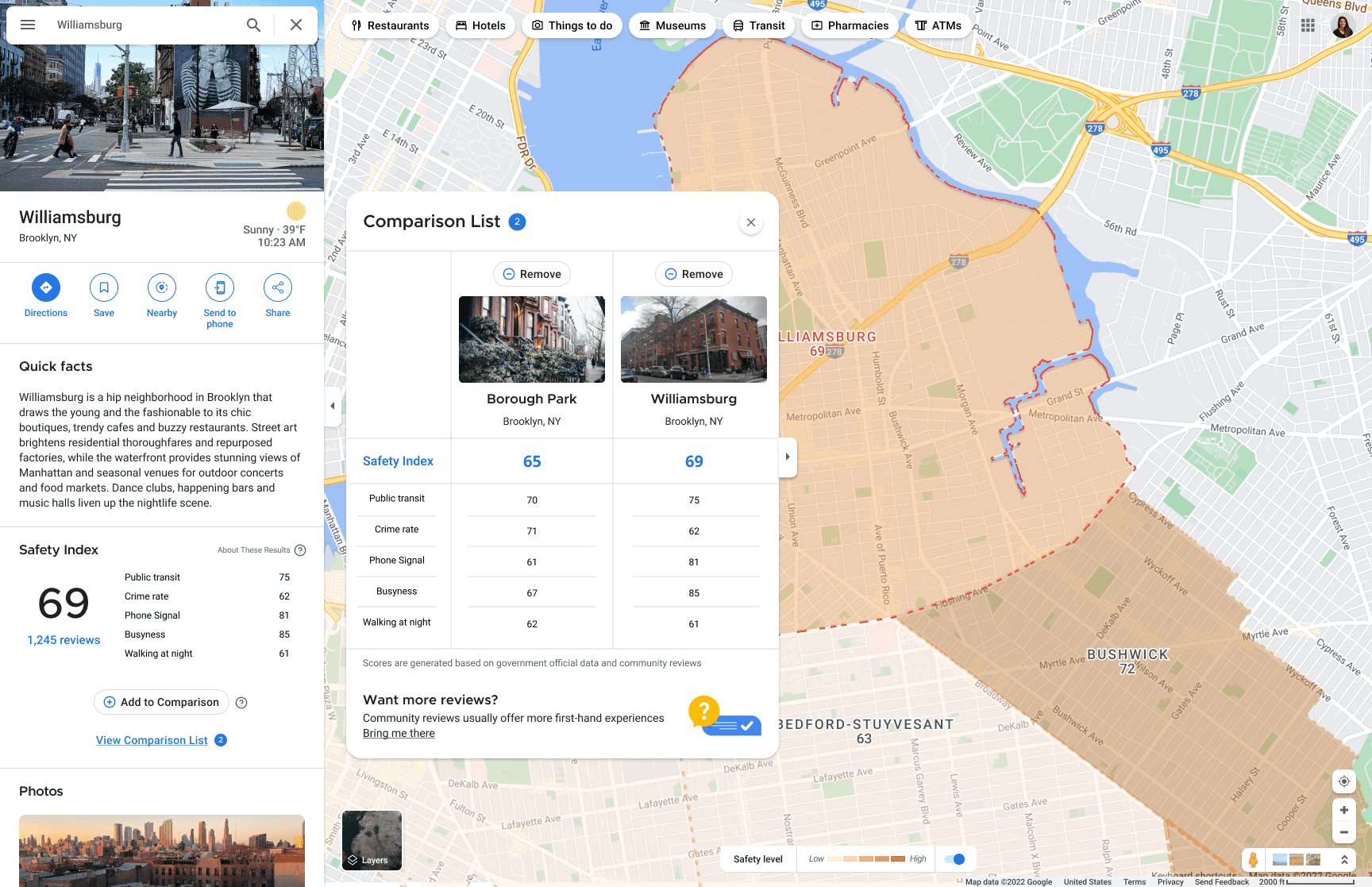This screenshot has width=1372, height=887.
Task: Select the Safety Index row label
Action: click(x=398, y=461)
